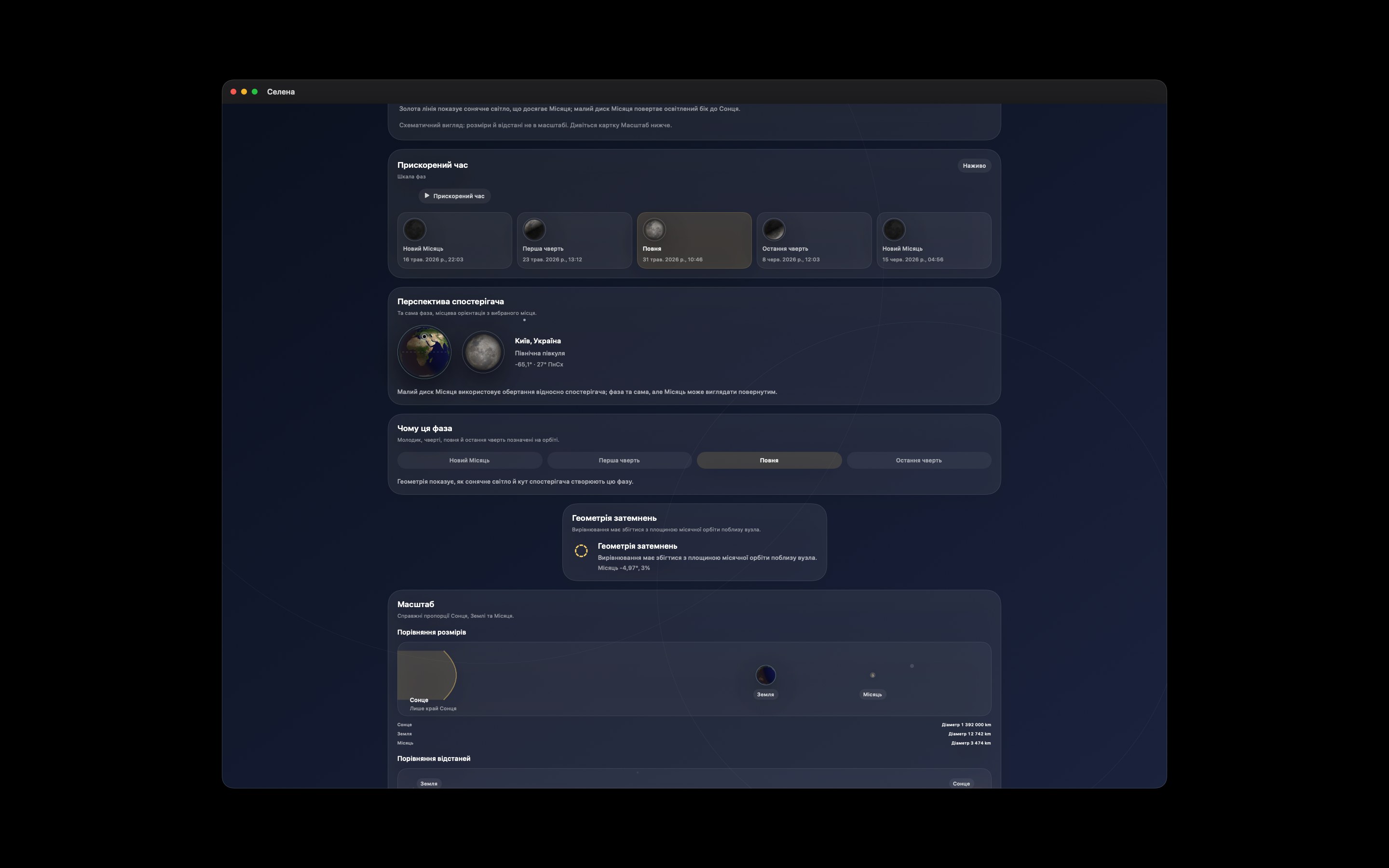This screenshot has height=868, width=1389.
Task: Click Земля pill in distance comparison
Action: click(429, 784)
